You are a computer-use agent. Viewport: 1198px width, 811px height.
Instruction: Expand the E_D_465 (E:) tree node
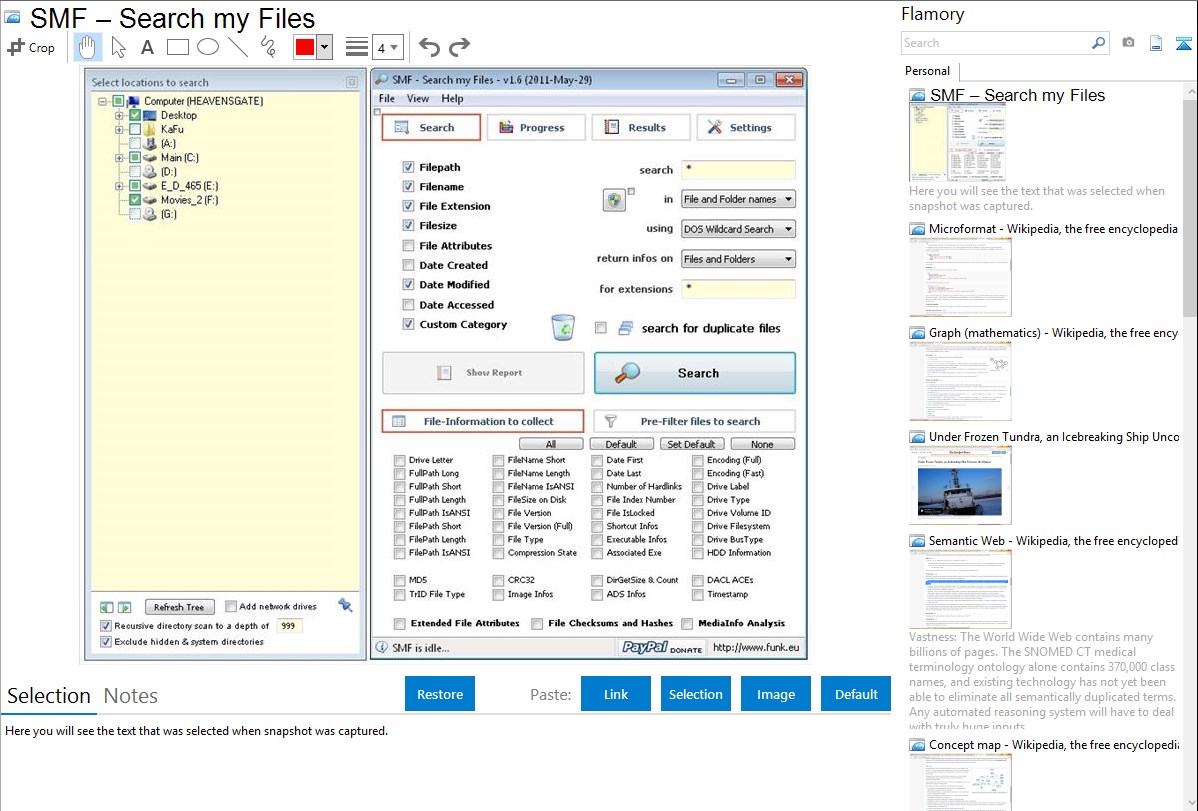tap(119, 186)
